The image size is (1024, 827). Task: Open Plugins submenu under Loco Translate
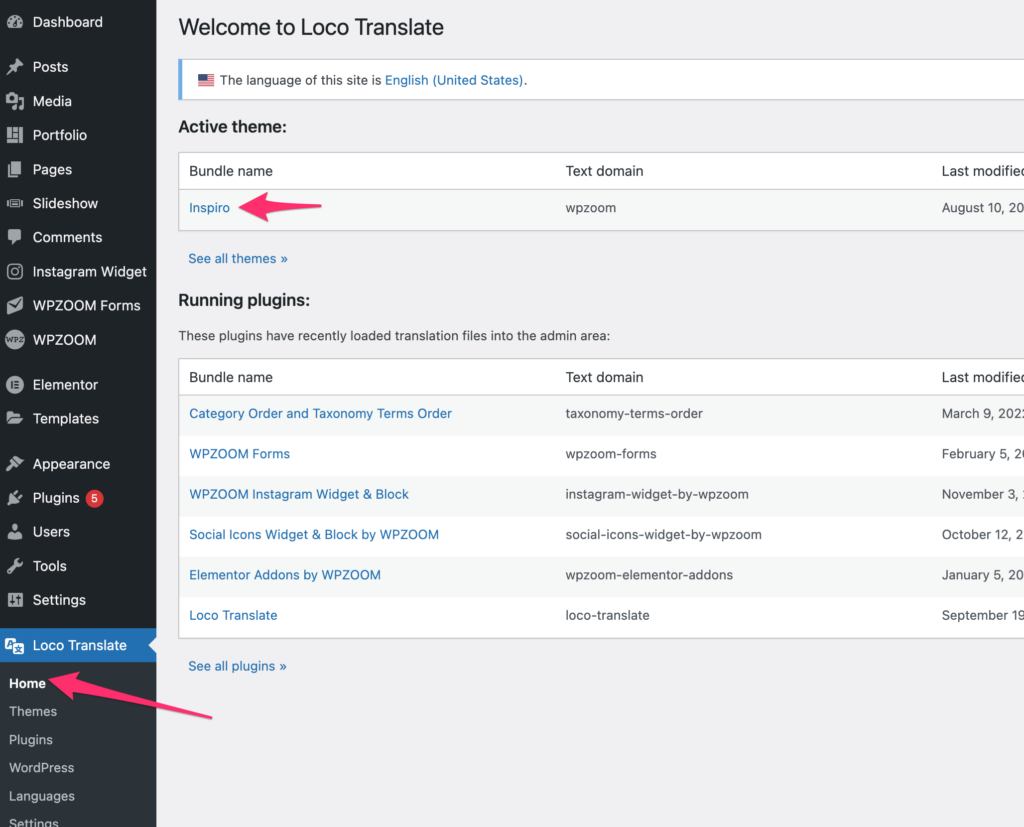pos(31,740)
